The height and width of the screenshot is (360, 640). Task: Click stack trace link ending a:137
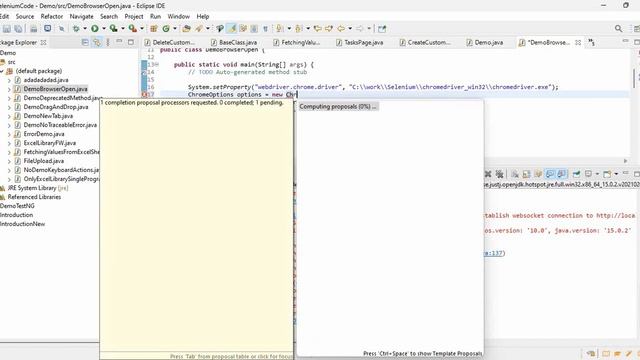pos(493,253)
